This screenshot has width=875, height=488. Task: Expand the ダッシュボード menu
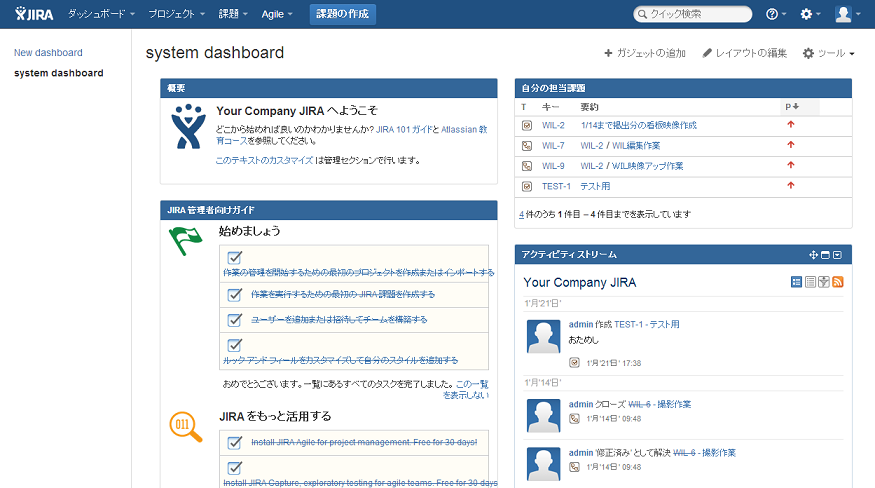[x=101, y=14]
